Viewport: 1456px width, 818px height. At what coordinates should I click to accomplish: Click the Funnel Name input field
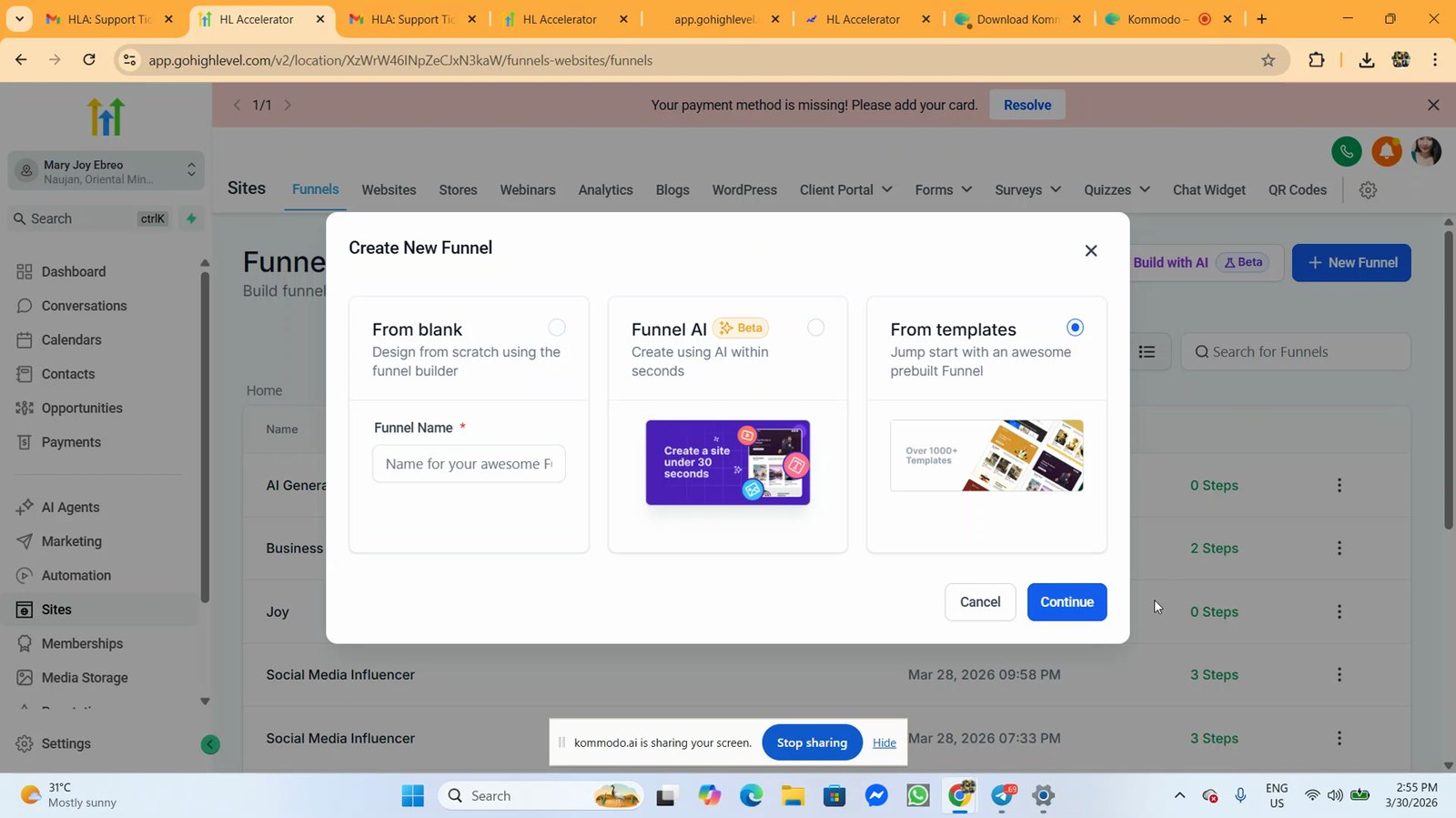469,464
